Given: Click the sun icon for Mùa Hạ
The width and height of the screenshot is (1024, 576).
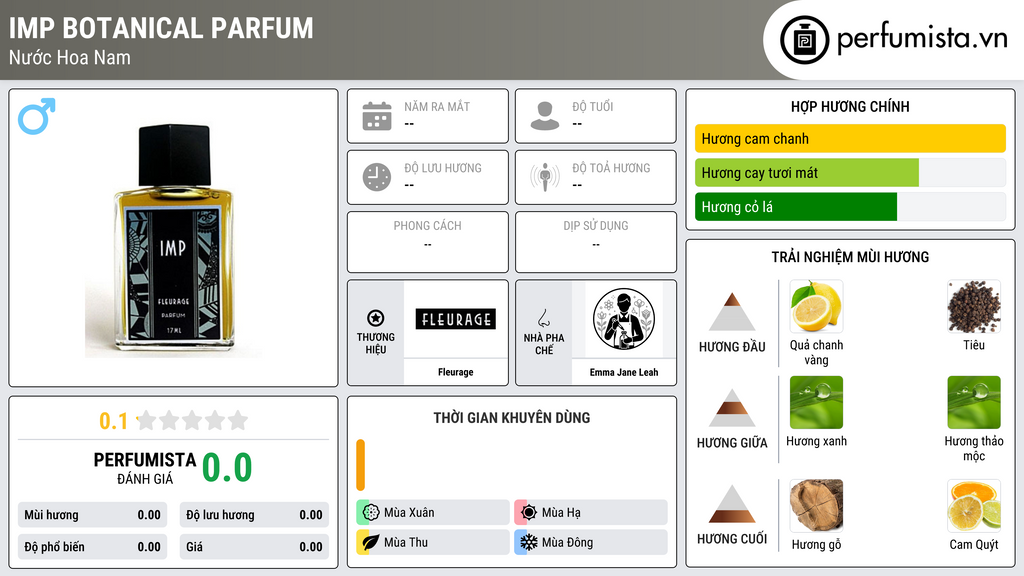Looking at the screenshot, I should click(529, 513).
